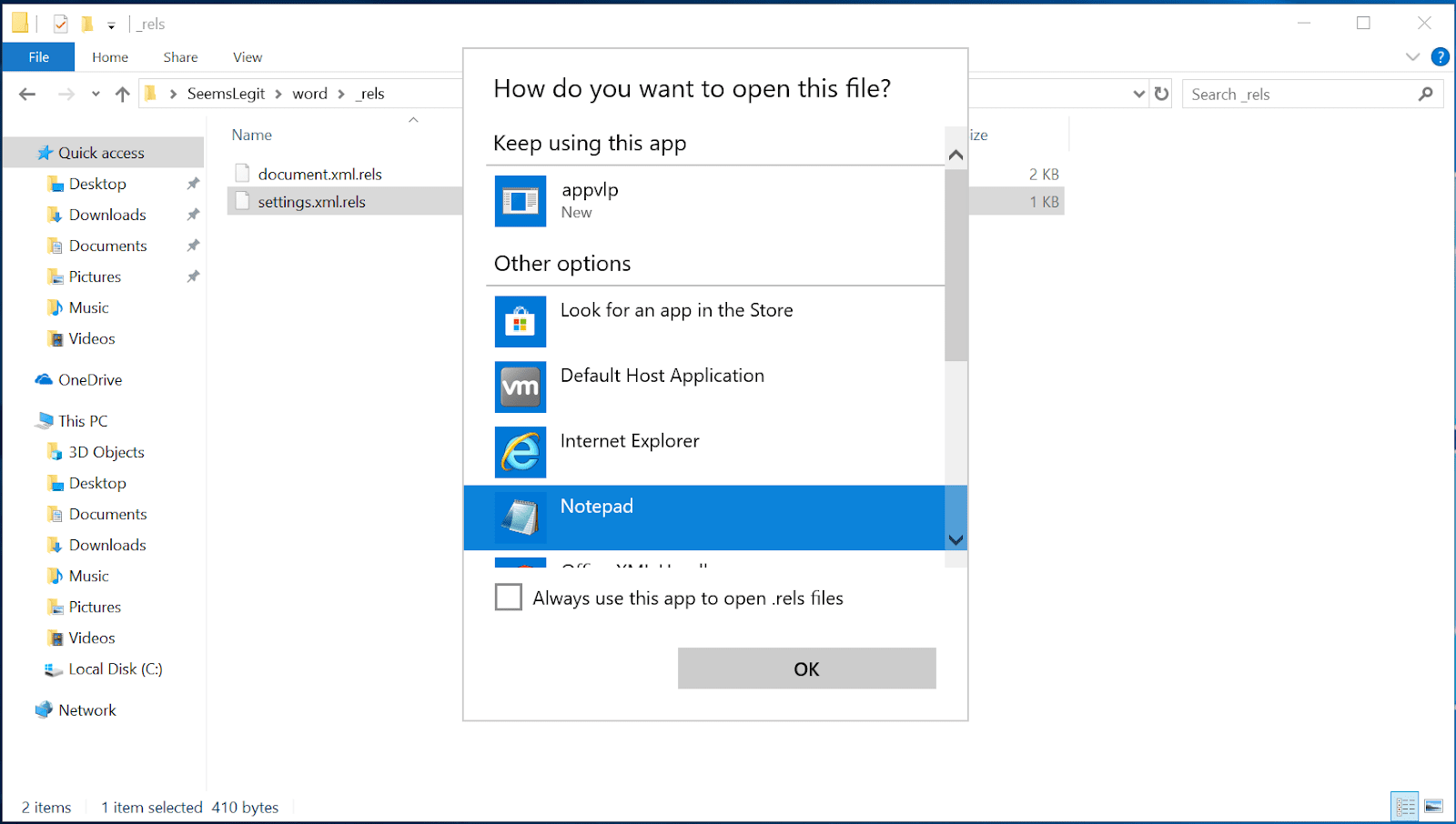Viewport: 1456px width, 824px height.
Task: Choose the Internet Explorer icon
Action: click(521, 452)
